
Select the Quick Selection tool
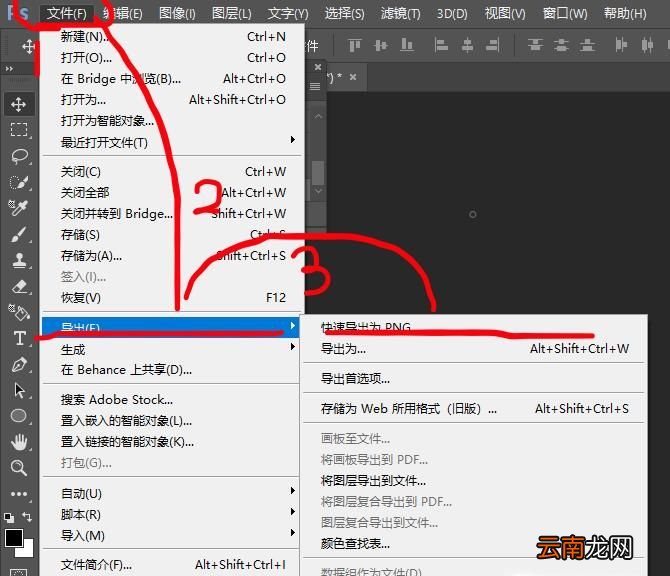click(x=18, y=182)
